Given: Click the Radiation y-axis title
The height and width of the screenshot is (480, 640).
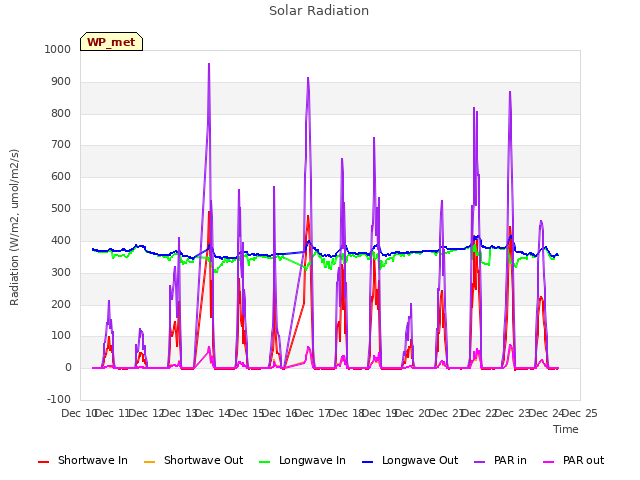Looking at the screenshot, I should click(x=14, y=227).
